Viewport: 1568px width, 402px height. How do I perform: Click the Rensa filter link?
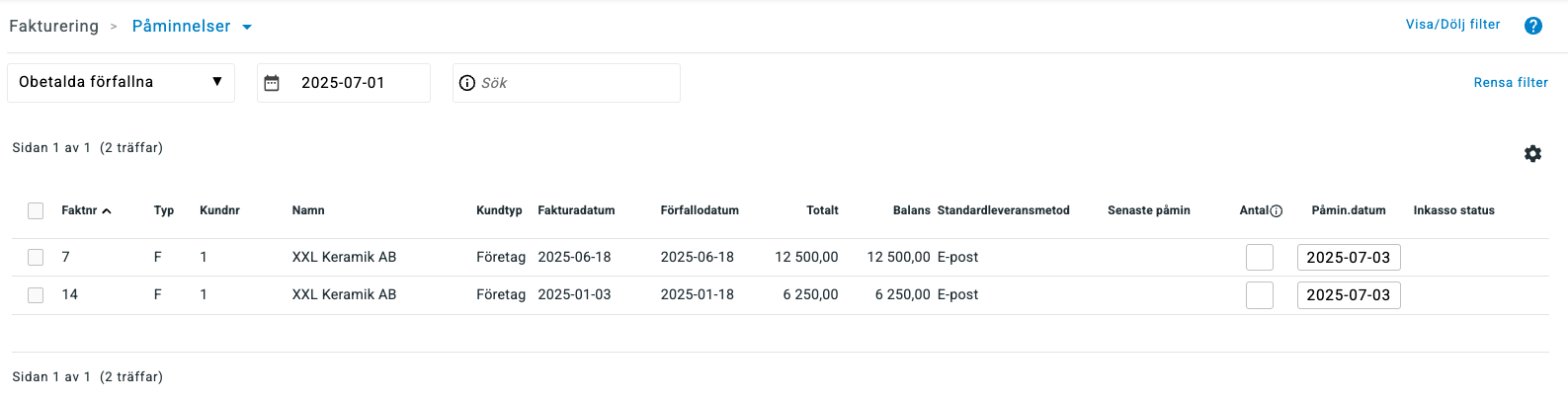pos(1511,83)
